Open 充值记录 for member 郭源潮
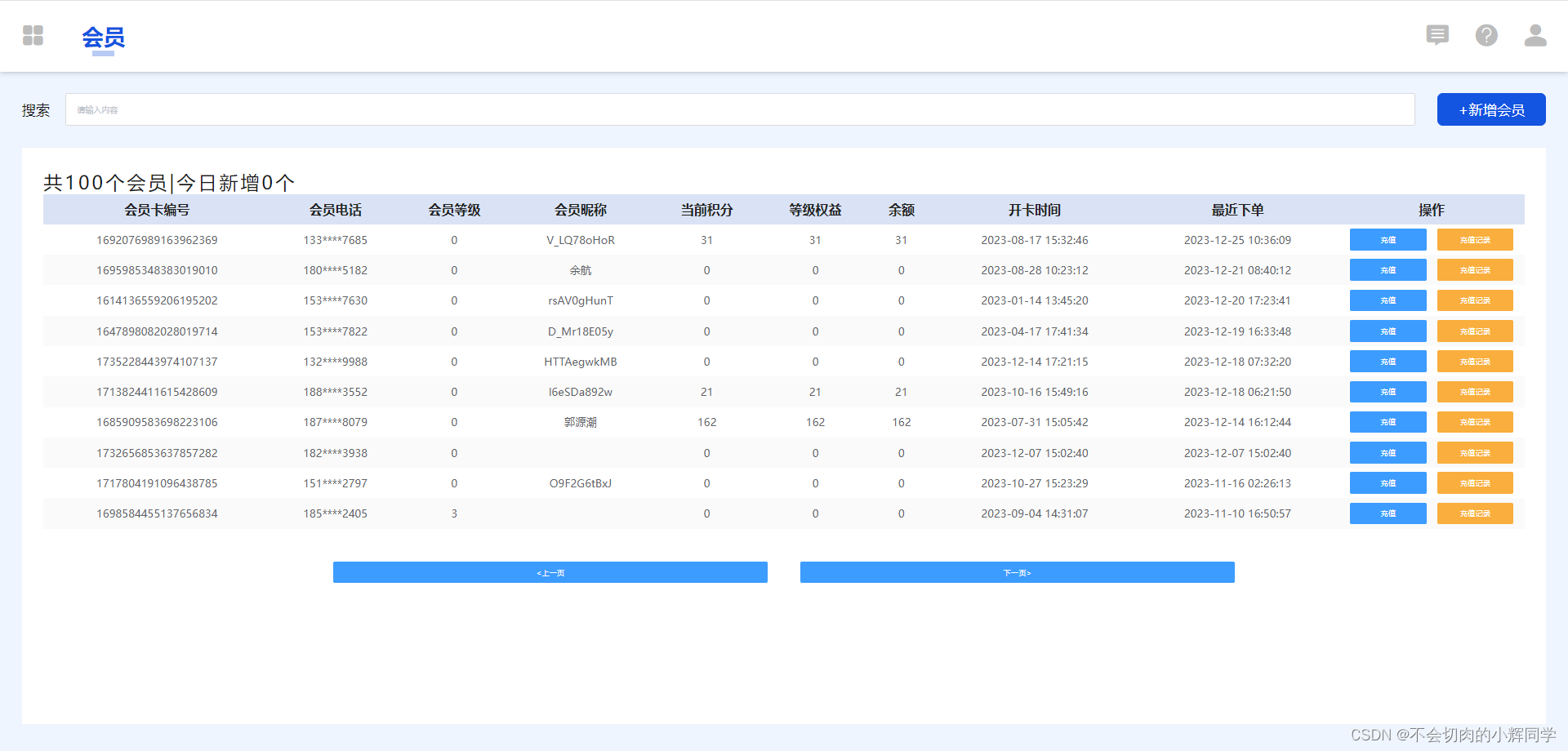Image resolution: width=1568 pixels, height=751 pixels. click(1475, 422)
